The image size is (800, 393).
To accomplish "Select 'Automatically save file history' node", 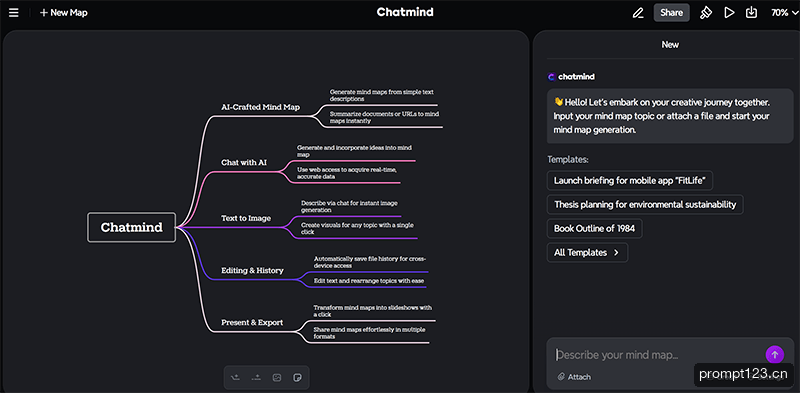I will click(x=370, y=262).
